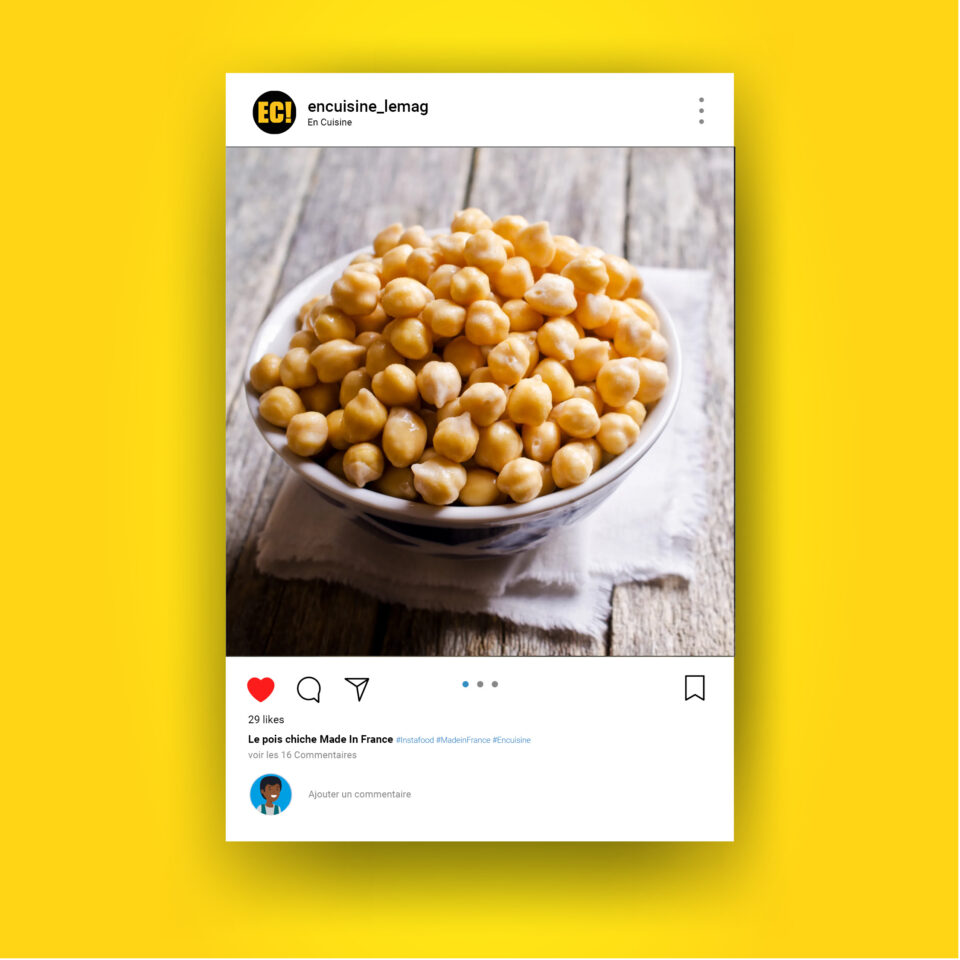This screenshot has width=960, height=960.
Task: Click the #Instafood hashtag
Action: click(x=415, y=740)
